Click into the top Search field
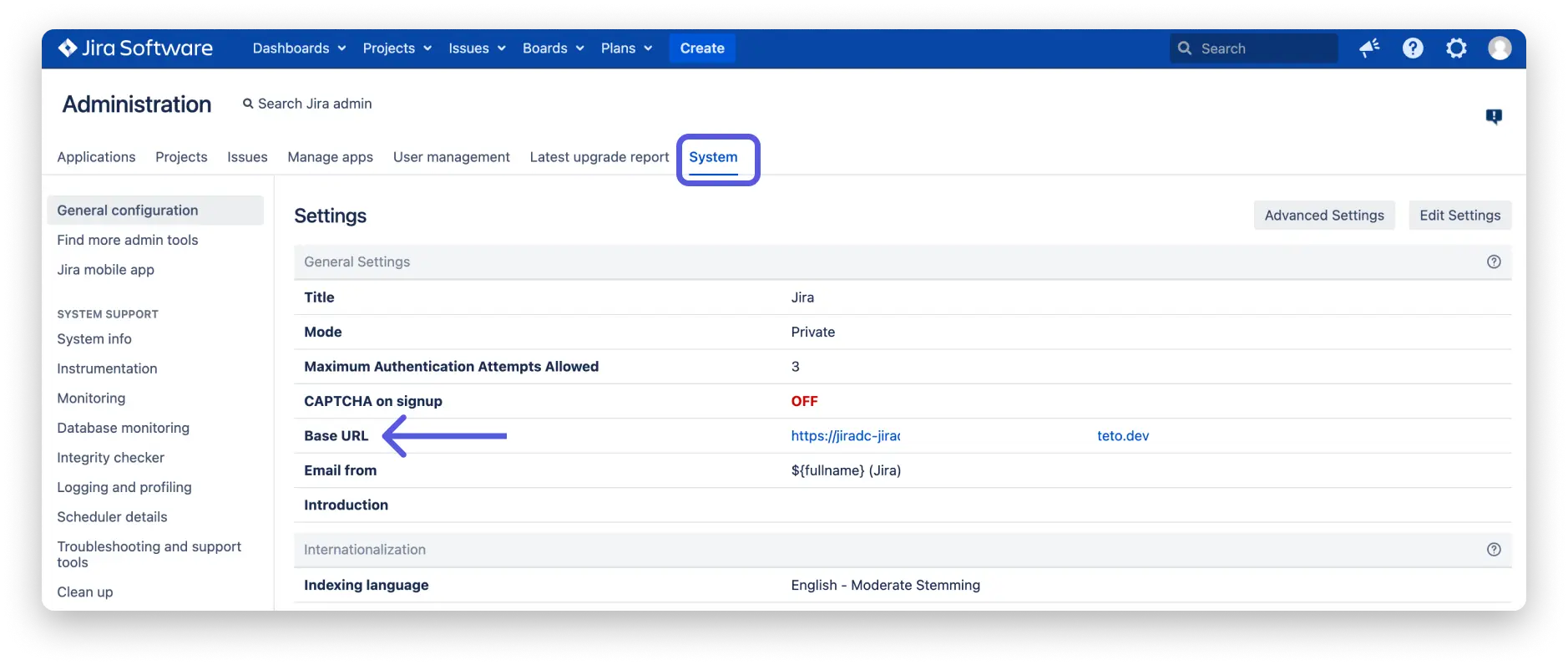This screenshot has height=665, width=1568. (x=1253, y=48)
